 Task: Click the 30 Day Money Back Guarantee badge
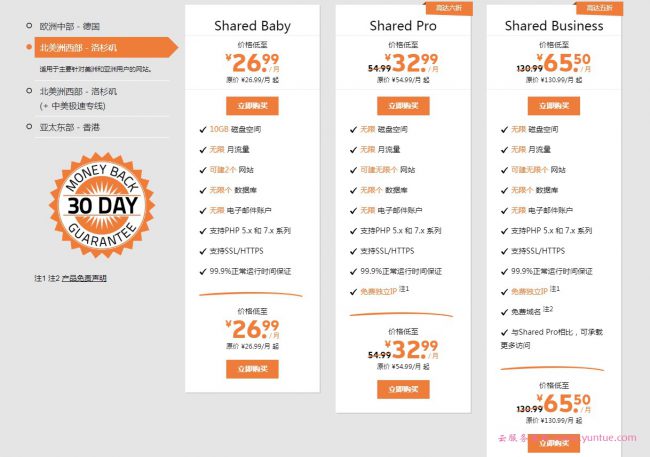[103, 205]
